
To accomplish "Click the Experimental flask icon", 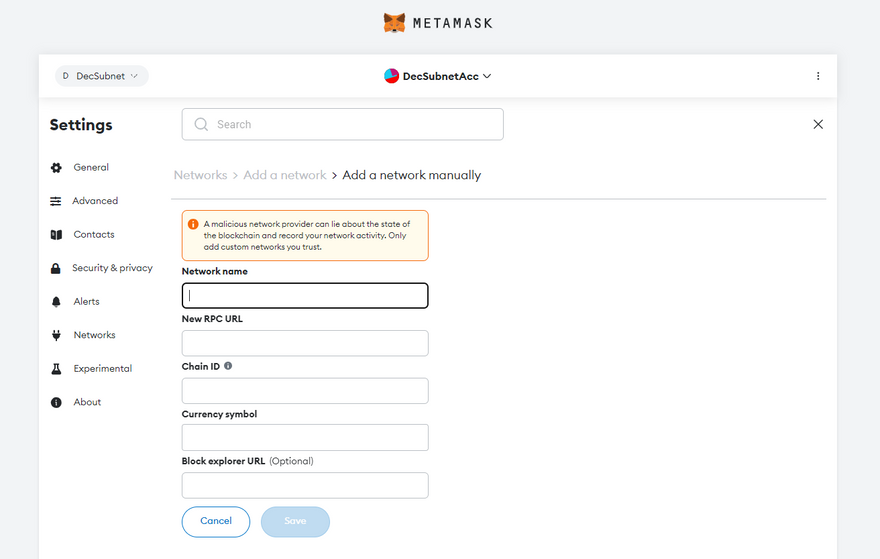I will click(x=56, y=369).
